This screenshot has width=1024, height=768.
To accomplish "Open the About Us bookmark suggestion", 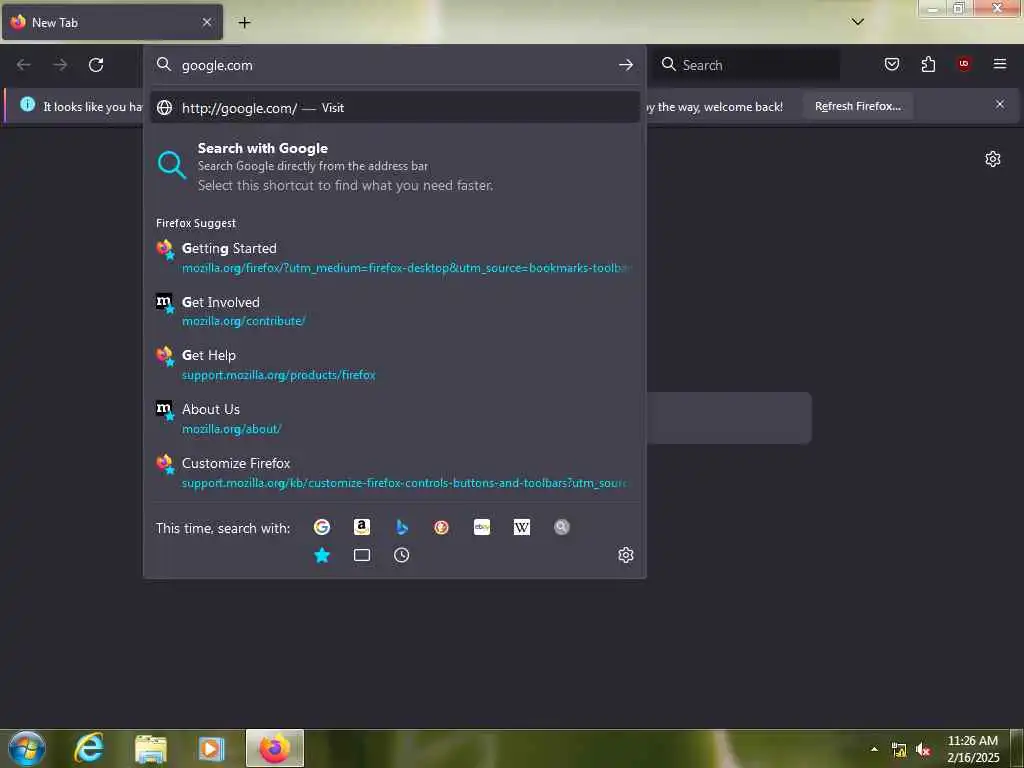I will coord(394,419).
